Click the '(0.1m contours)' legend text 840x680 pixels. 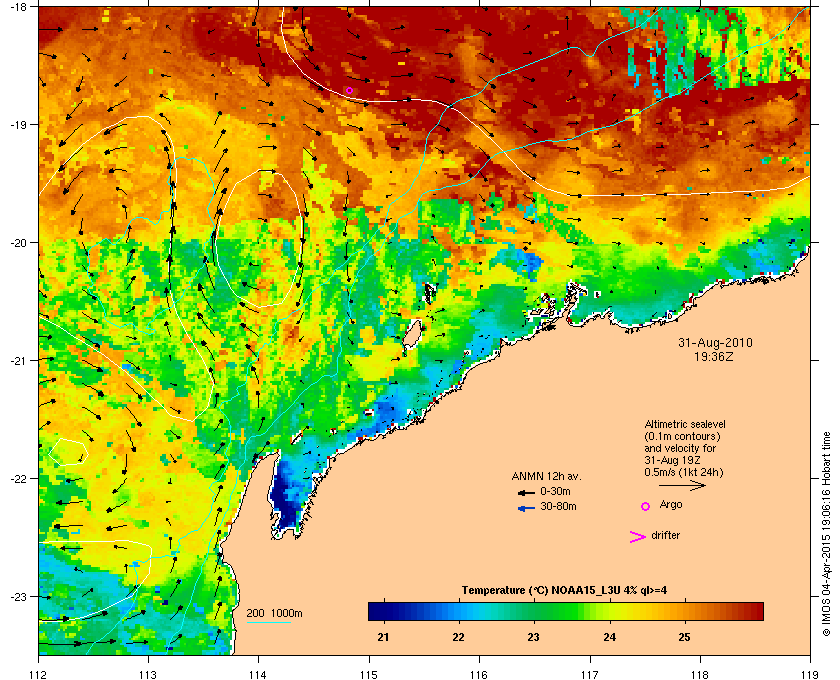682,436
